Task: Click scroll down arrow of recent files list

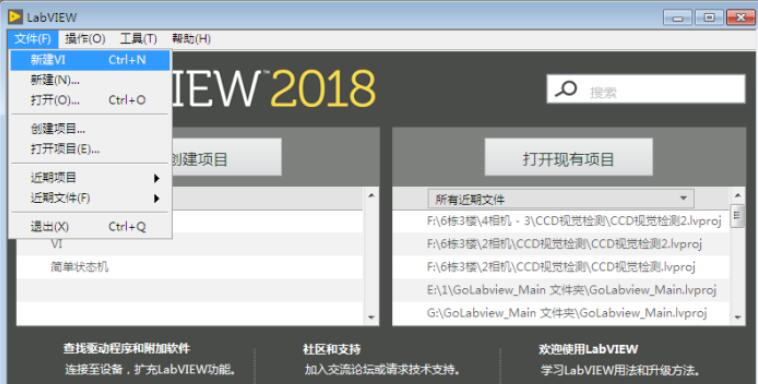Action: tap(737, 317)
